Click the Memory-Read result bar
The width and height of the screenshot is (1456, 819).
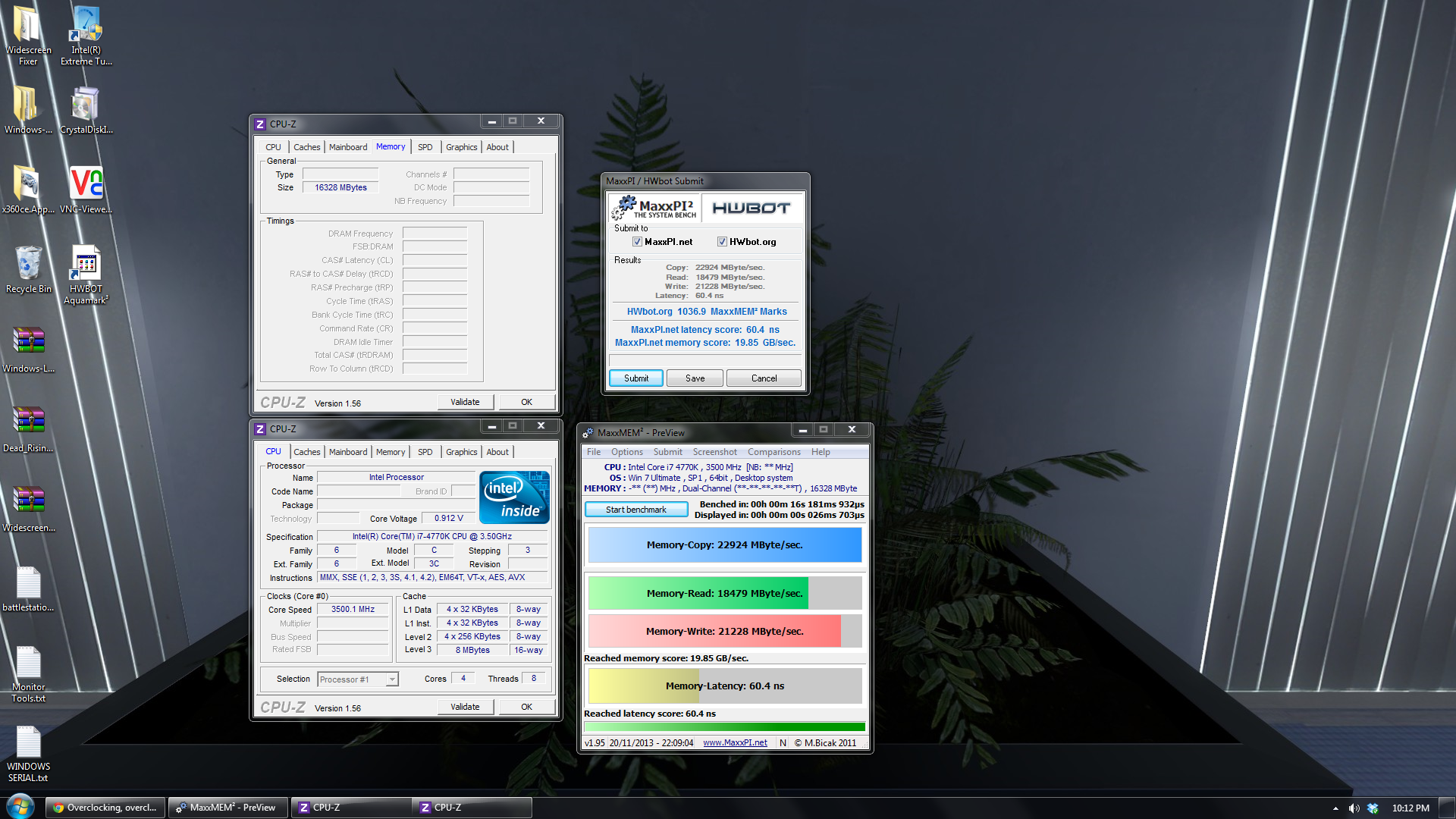[x=725, y=594]
